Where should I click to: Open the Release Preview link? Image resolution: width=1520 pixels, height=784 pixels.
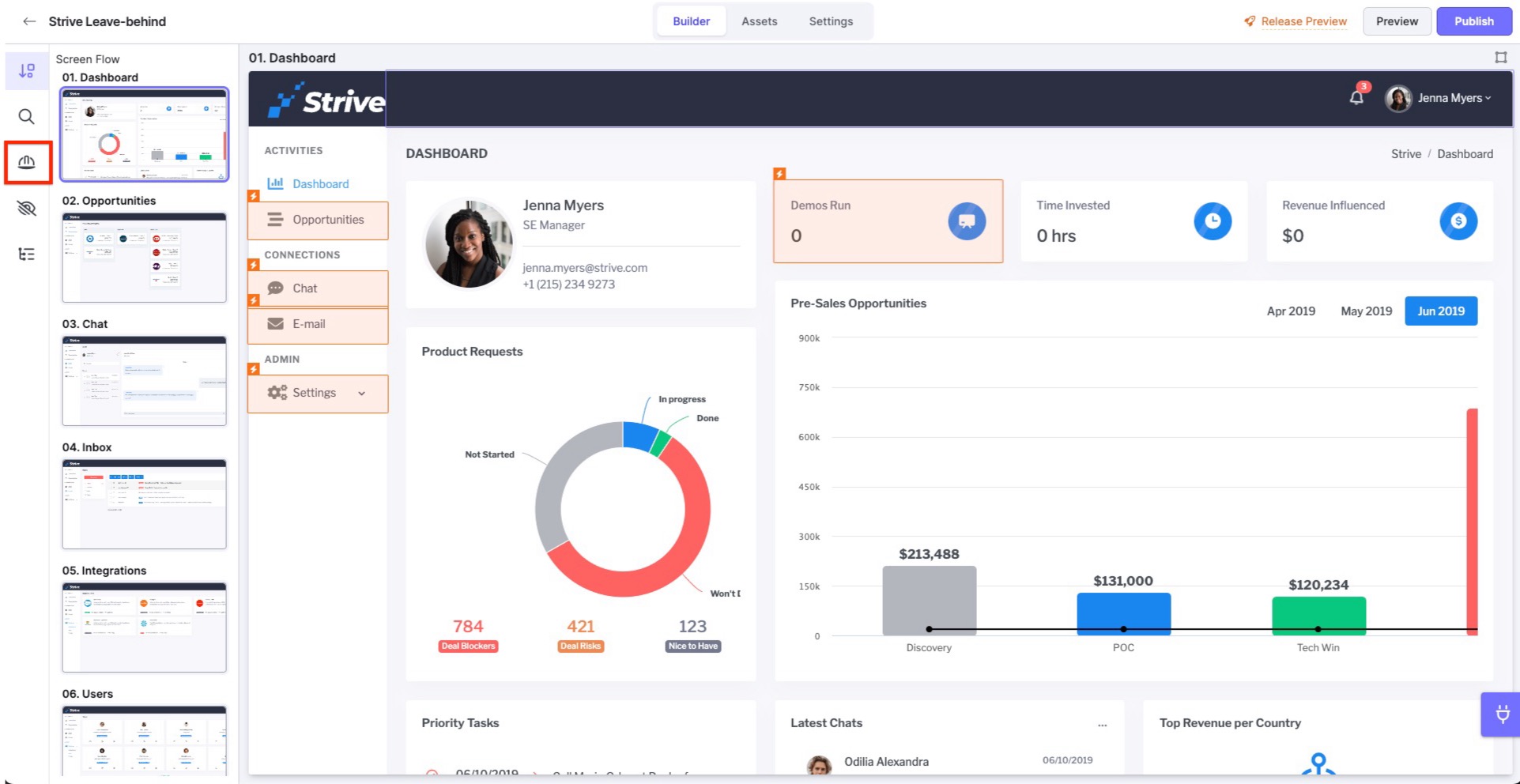click(1296, 21)
